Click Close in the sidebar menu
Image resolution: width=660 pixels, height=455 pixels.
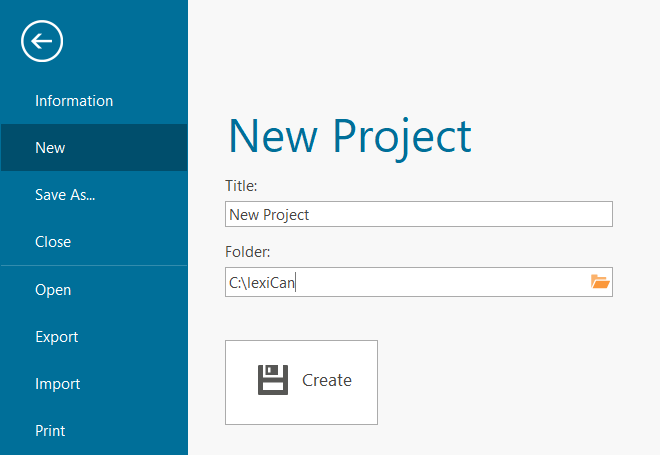coord(53,242)
